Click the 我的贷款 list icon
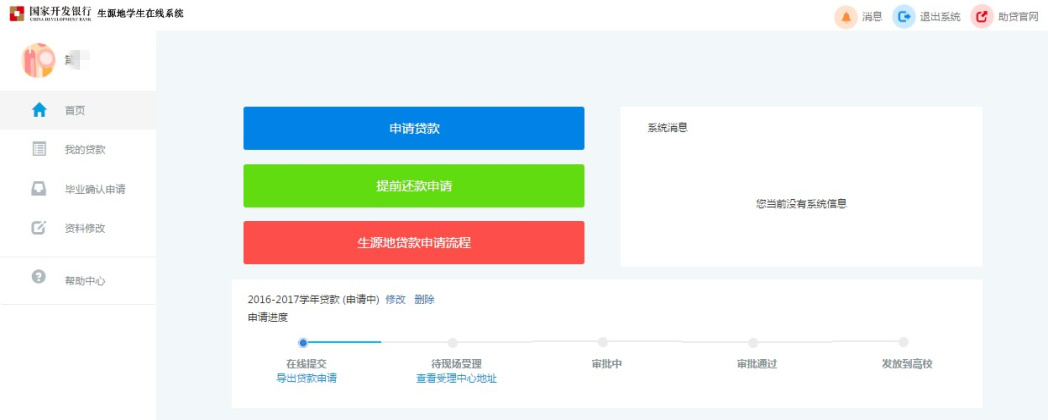1048x420 pixels. click(x=39, y=149)
